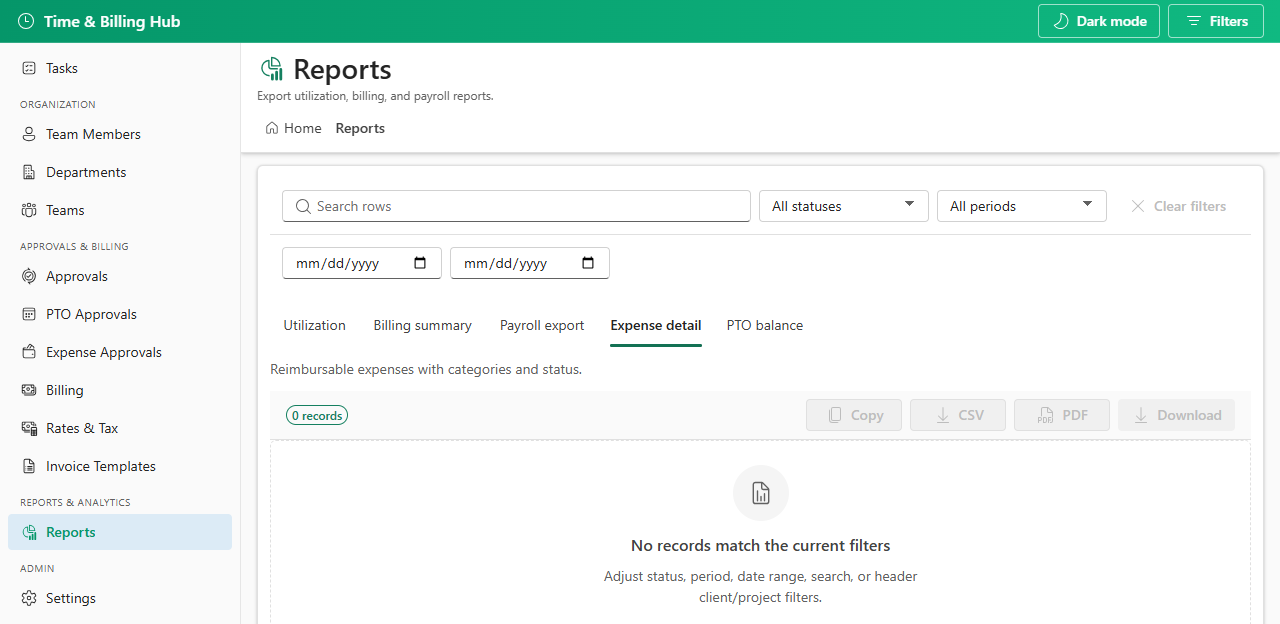This screenshot has height=624, width=1280.
Task: Open Team Members in the sidebar
Action: (120, 134)
